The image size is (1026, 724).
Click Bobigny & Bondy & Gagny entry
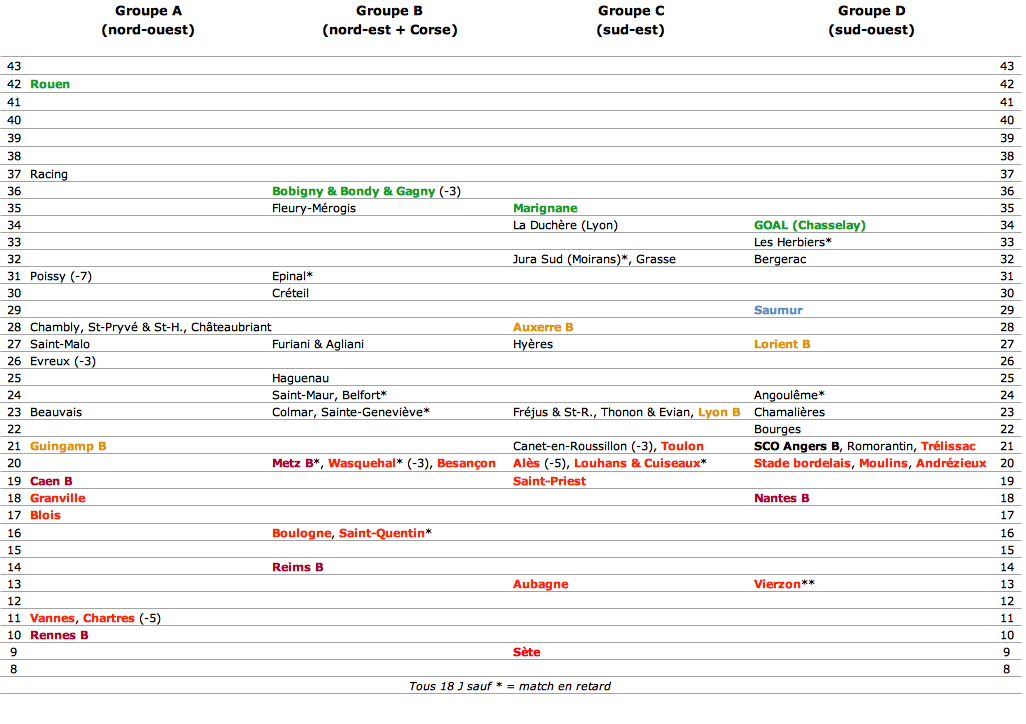click(366, 191)
